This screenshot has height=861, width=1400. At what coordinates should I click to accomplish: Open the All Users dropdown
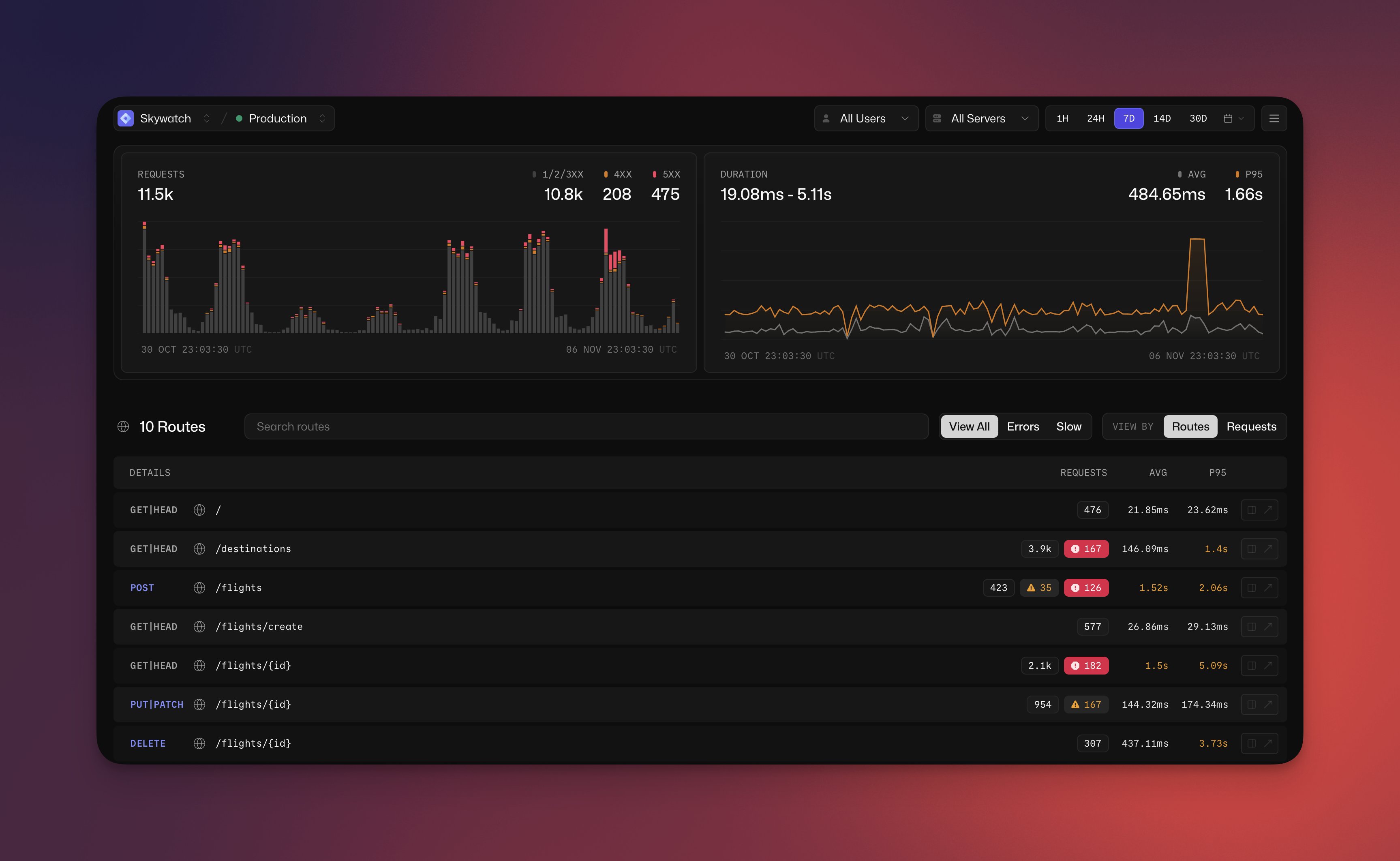click(866, 118)
